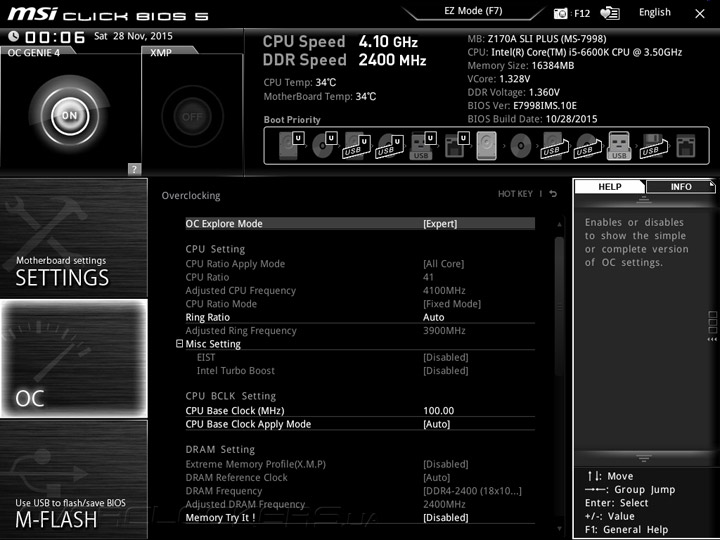
Task: Select the legacy CD/DVD boot icon
Action: pos(521,146)
